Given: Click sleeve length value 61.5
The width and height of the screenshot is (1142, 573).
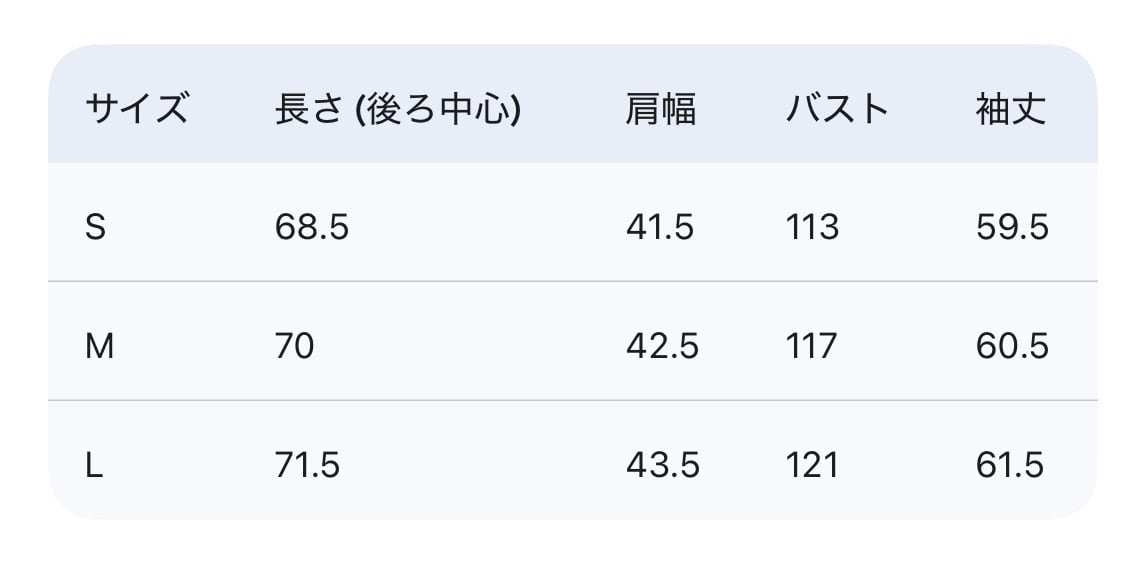Looking at the screenshot, I should 1010,465.
